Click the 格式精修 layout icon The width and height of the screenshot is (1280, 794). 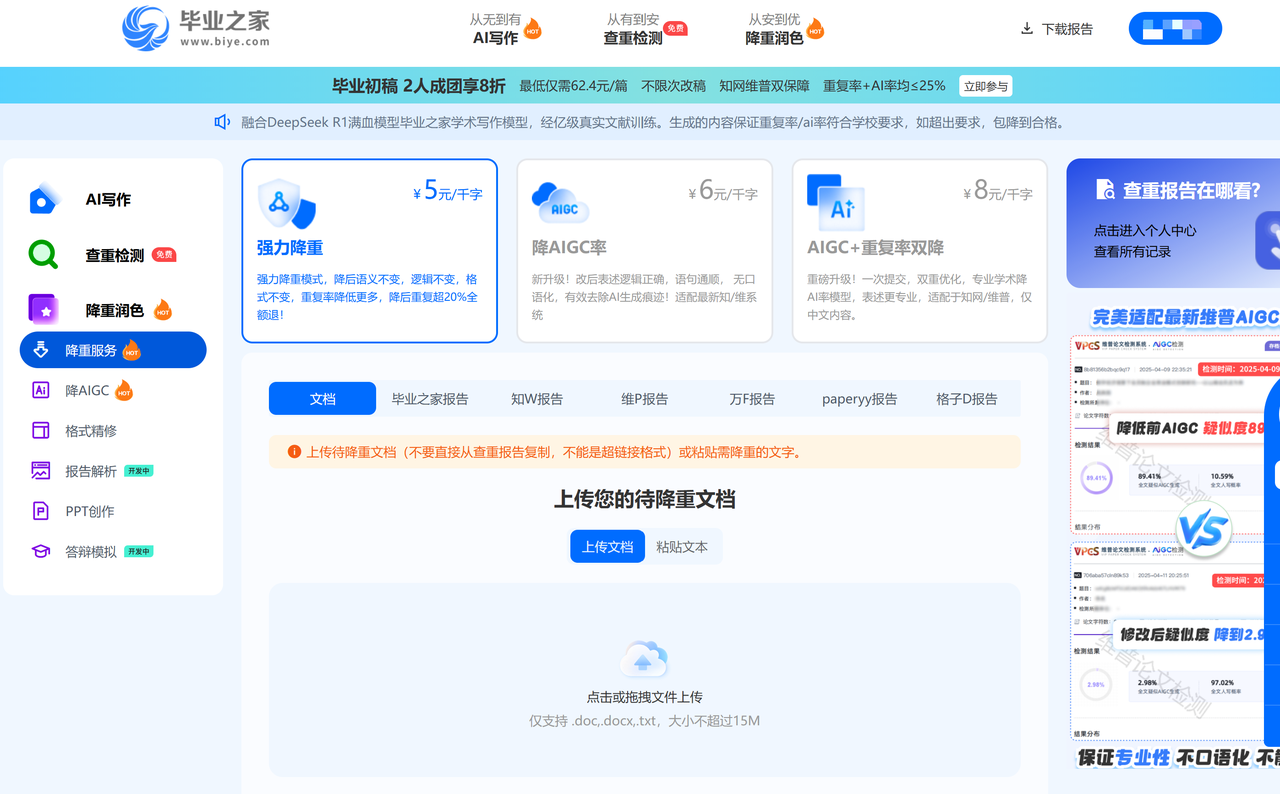(41, 431)
